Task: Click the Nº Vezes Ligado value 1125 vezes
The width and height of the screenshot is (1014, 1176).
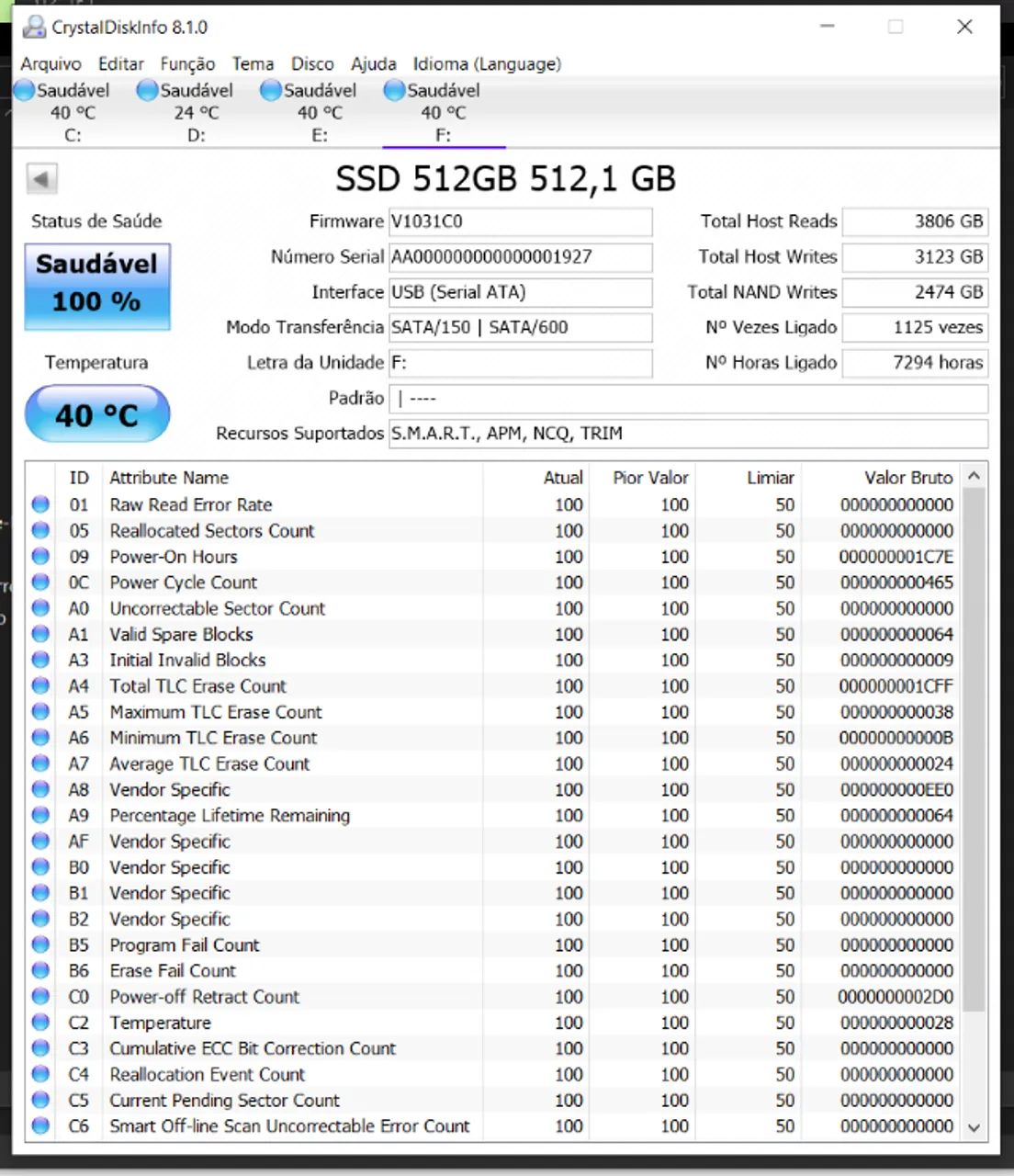Action: coord(915,327)
